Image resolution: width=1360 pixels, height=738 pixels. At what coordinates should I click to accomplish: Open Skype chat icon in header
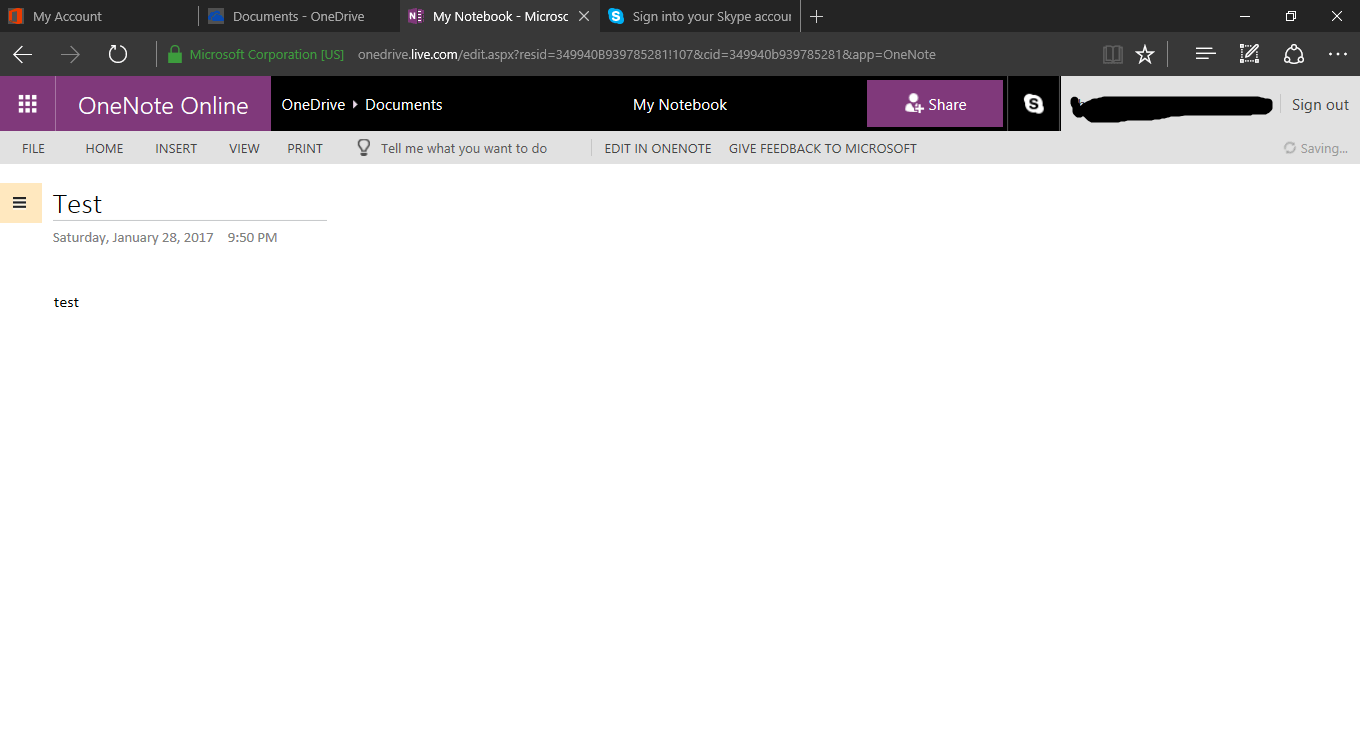(x=1034, y=104)
